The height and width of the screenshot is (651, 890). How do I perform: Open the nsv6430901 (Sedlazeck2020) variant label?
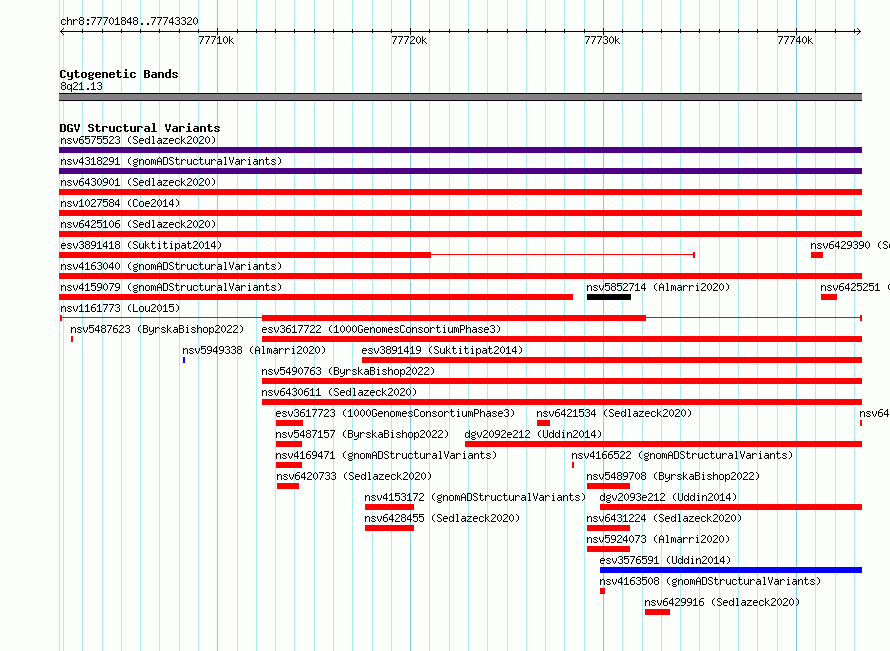click(x=138, y=182)
